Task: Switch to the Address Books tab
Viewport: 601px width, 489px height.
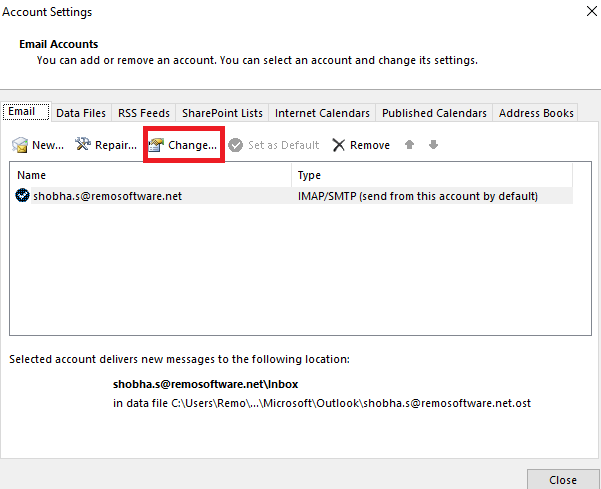Action: [x=536, y=113]
